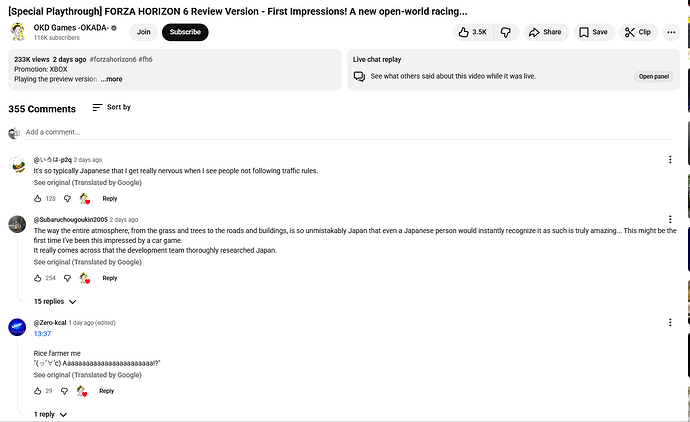Expand the 1 reply thread

50,414
